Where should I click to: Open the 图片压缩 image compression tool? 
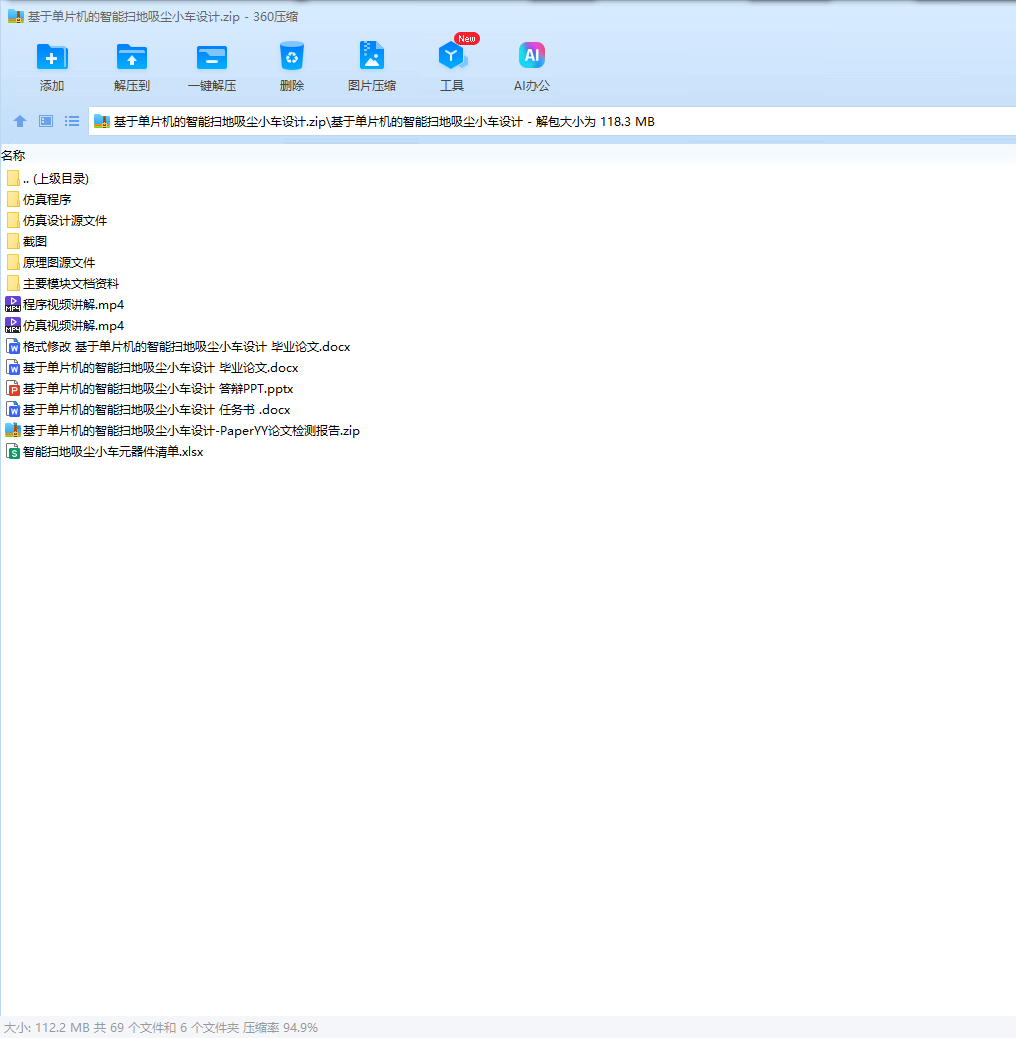pos(372,56)
